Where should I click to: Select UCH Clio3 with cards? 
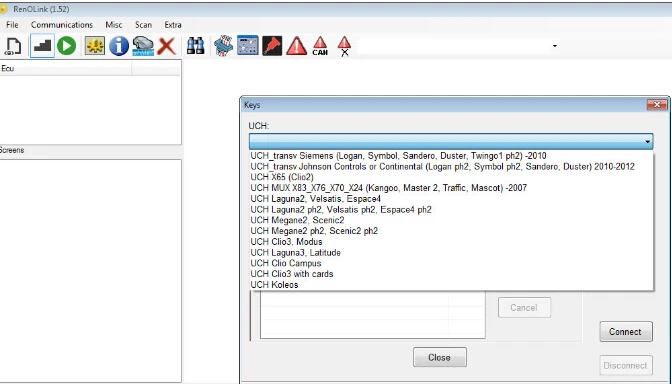tap(452, 274)
